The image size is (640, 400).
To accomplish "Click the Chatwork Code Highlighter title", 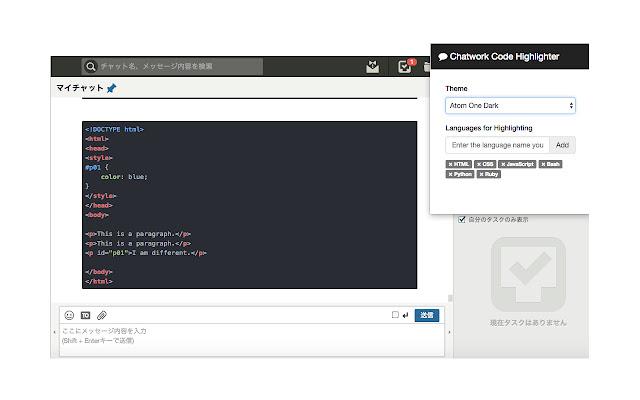I will click(504, 57).
